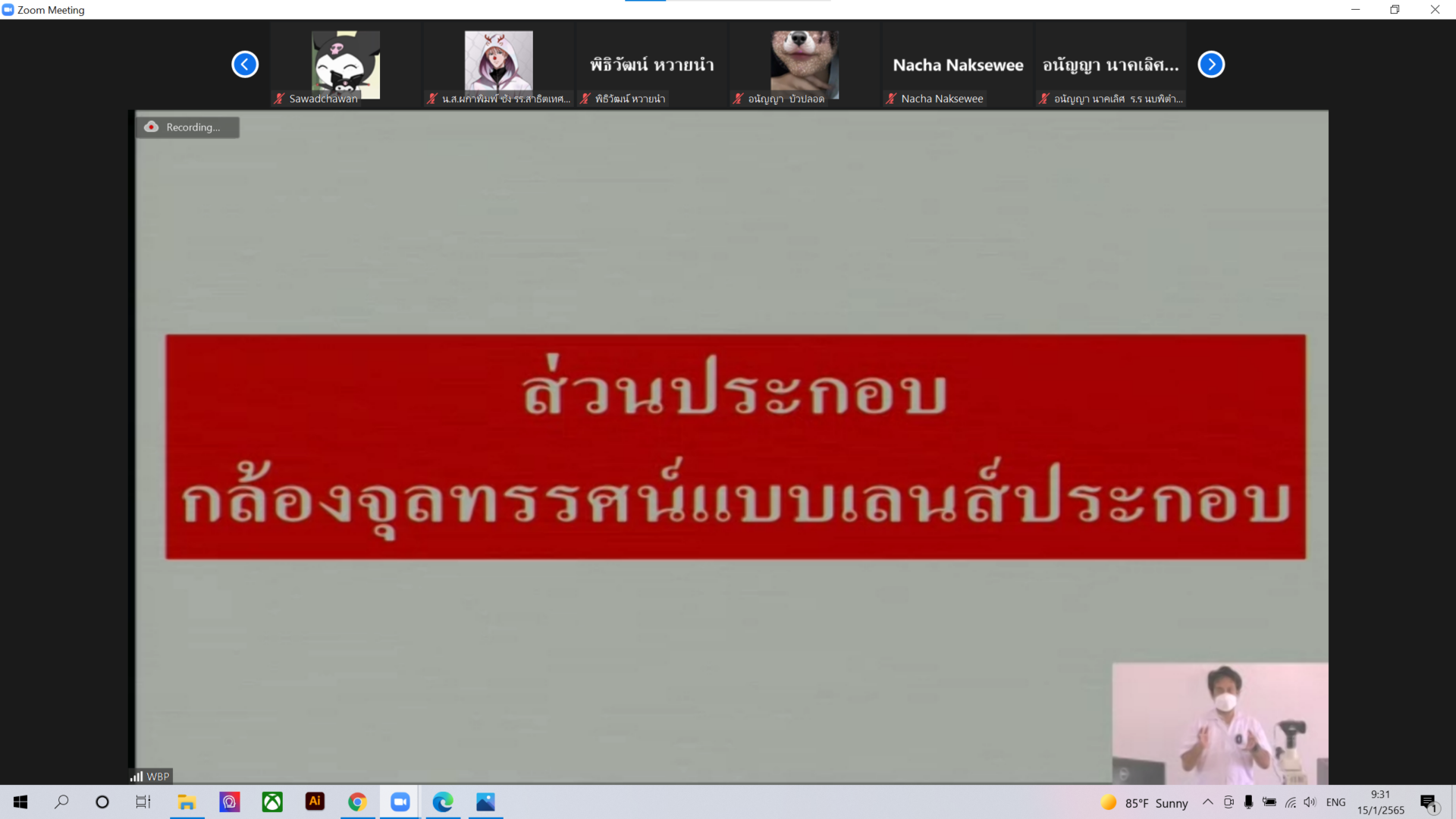
Task: Click the left arrow in participant strip
Action: coord(245,64)
